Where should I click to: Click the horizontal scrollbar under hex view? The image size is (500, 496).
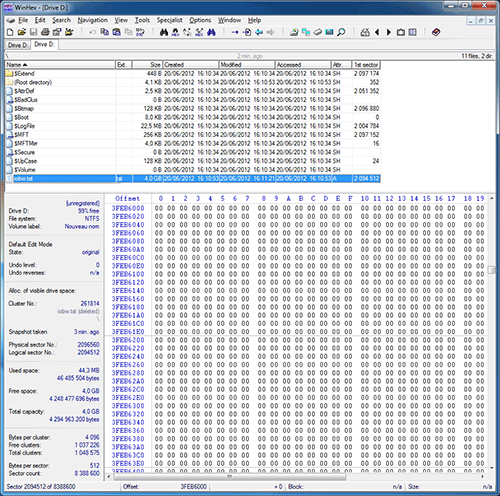coord(295,477)
